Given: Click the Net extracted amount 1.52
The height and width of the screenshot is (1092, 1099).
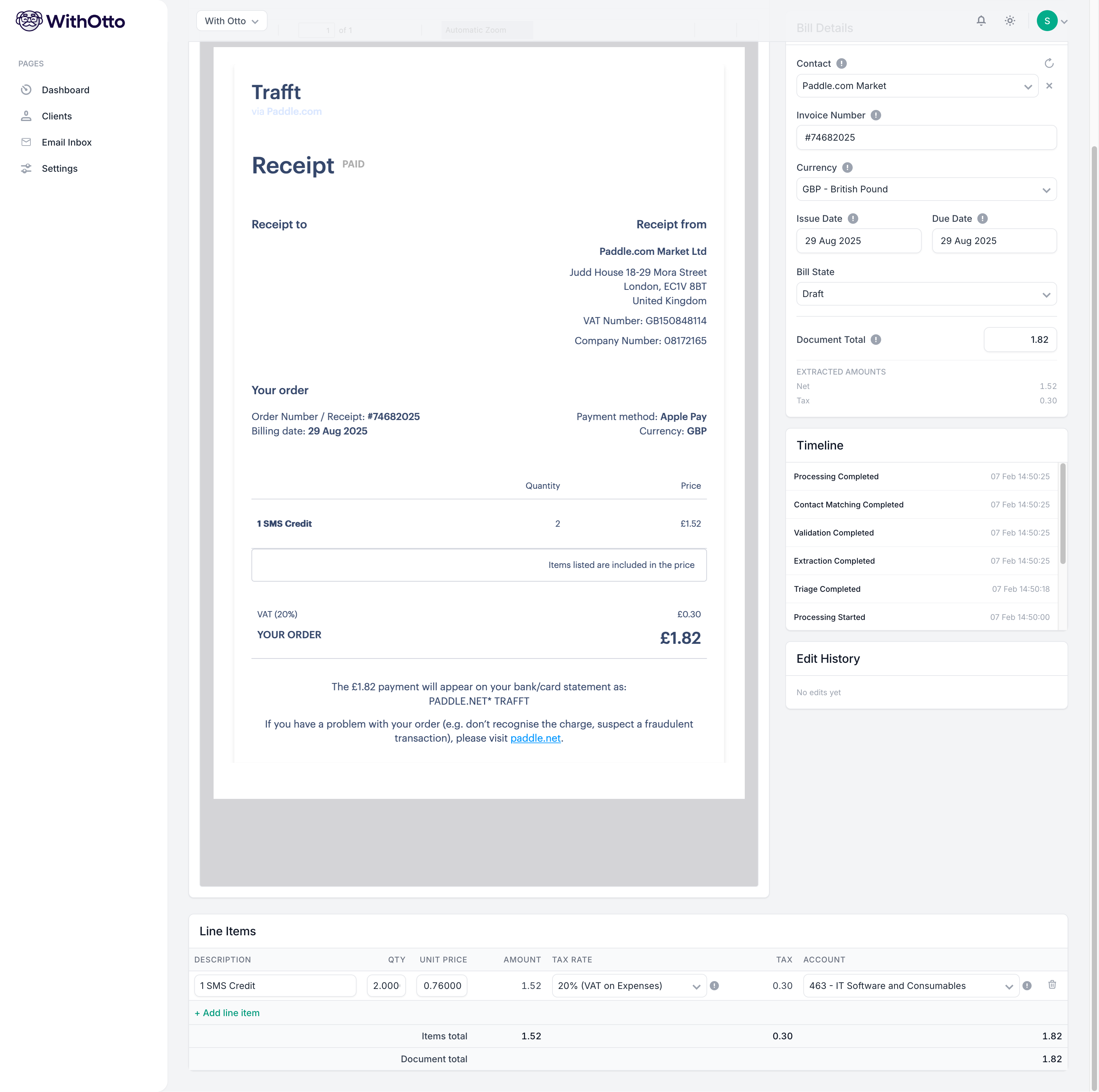Looking at the screenshot, I should 1048,386.
